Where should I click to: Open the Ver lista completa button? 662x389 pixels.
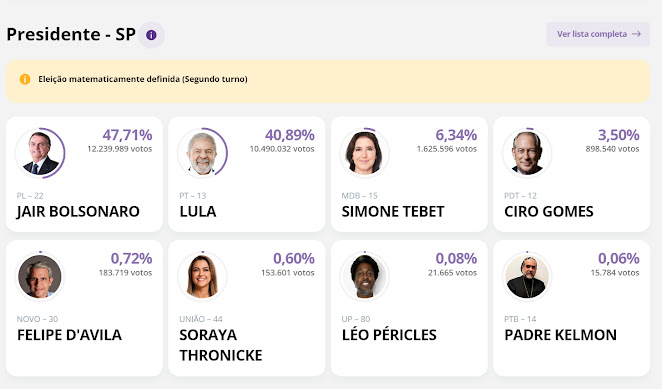[598, 34]
